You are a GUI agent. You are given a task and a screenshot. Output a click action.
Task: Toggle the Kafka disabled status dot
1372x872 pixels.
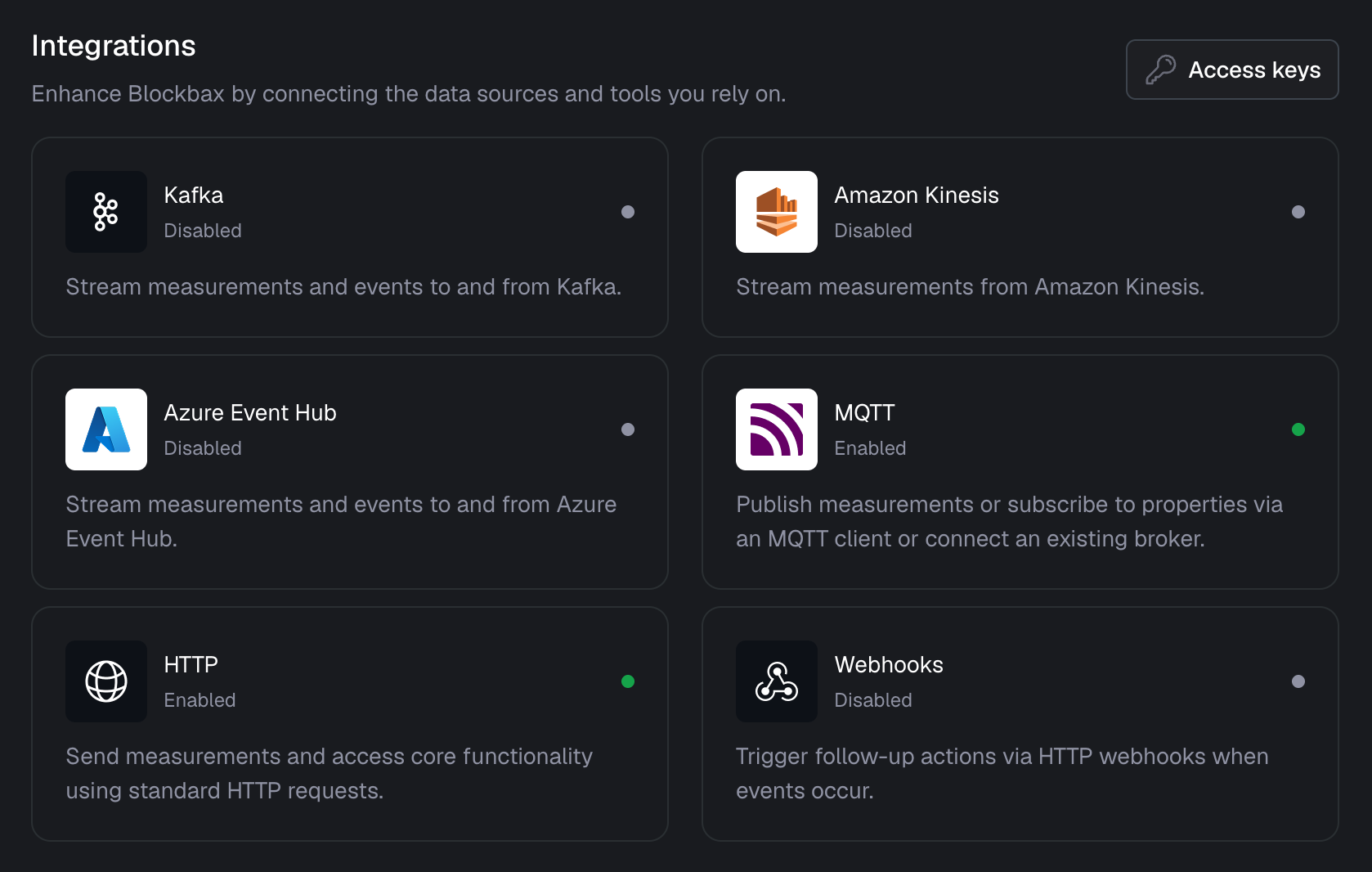tap(628, 212)
